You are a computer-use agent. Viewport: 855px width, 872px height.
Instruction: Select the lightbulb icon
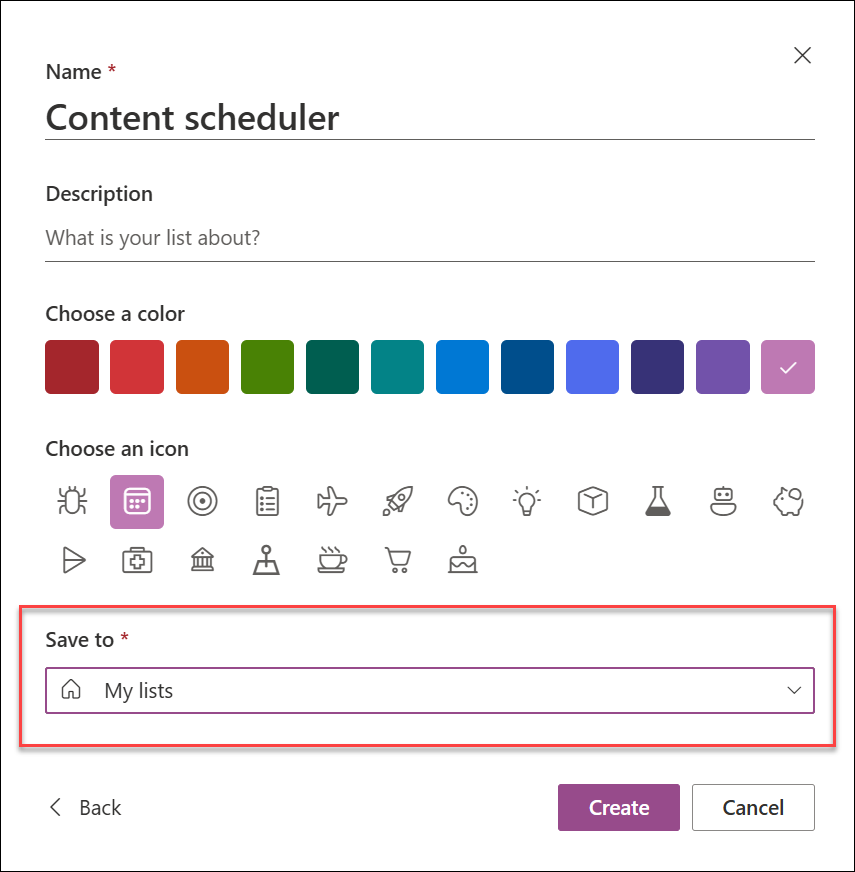tap(527, 502)
